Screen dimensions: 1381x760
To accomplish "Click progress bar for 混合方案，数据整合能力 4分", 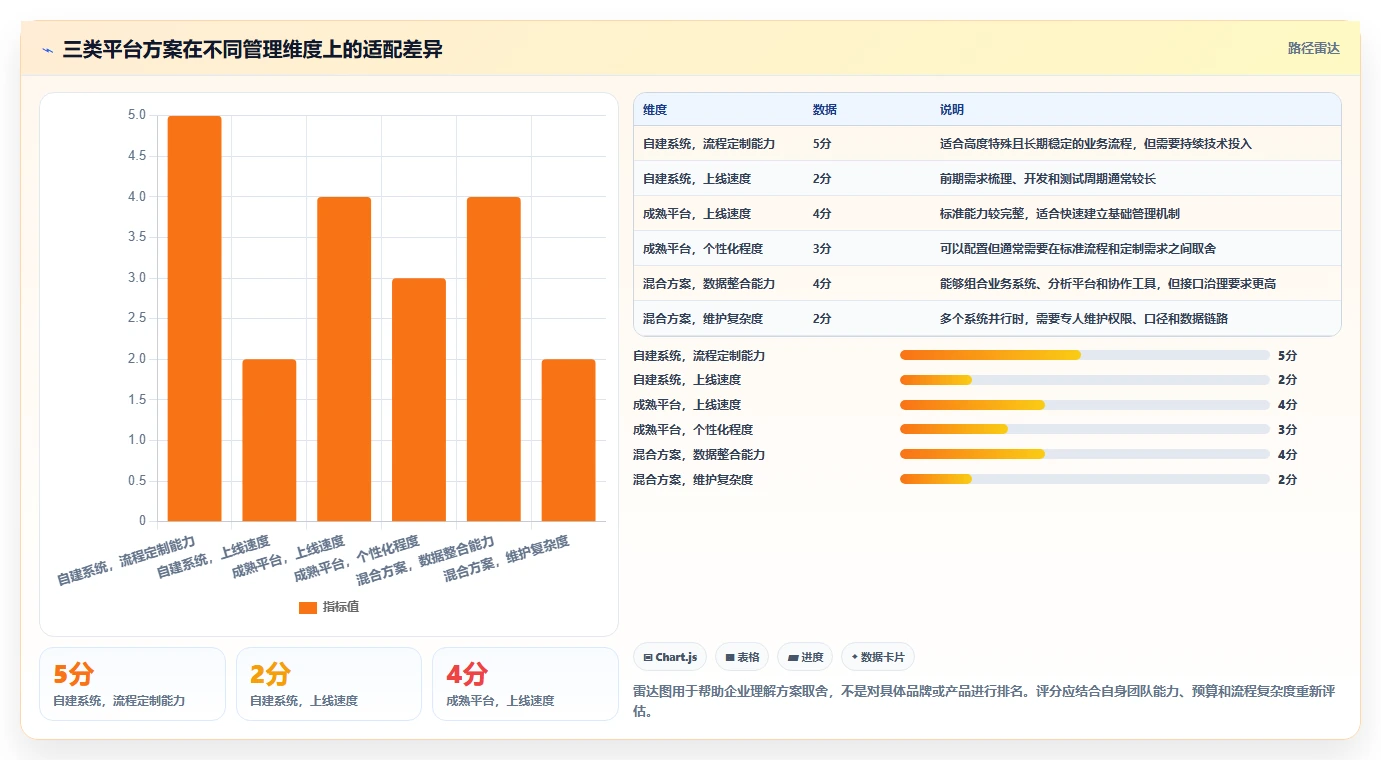I will point(1085,454).
